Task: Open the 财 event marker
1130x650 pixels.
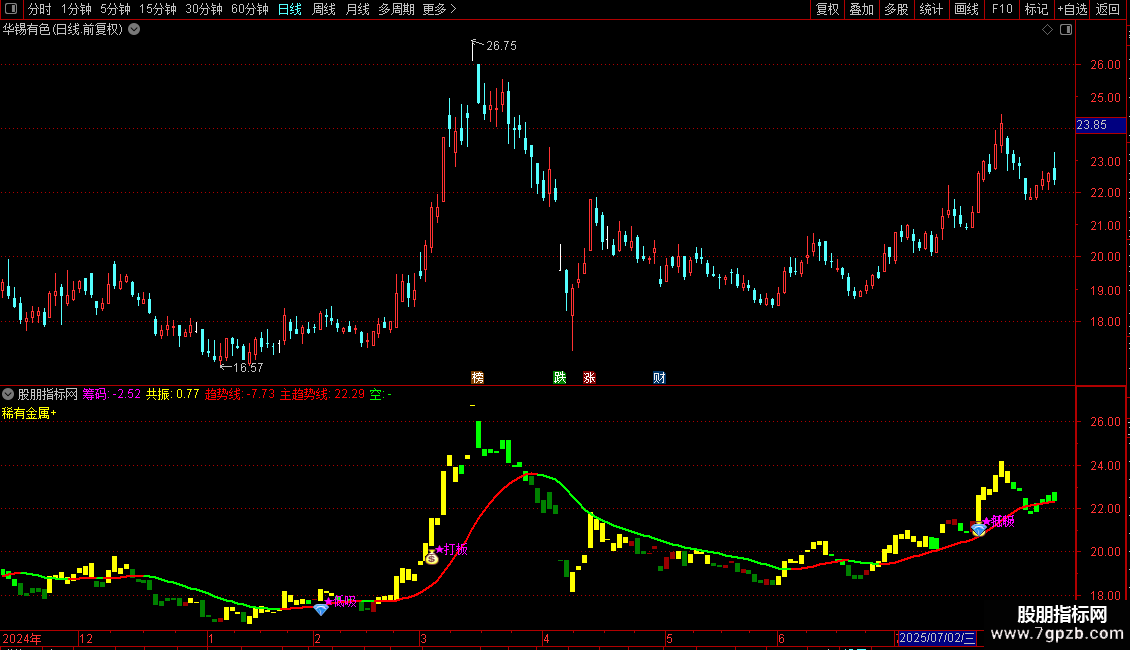Action: 659,378
